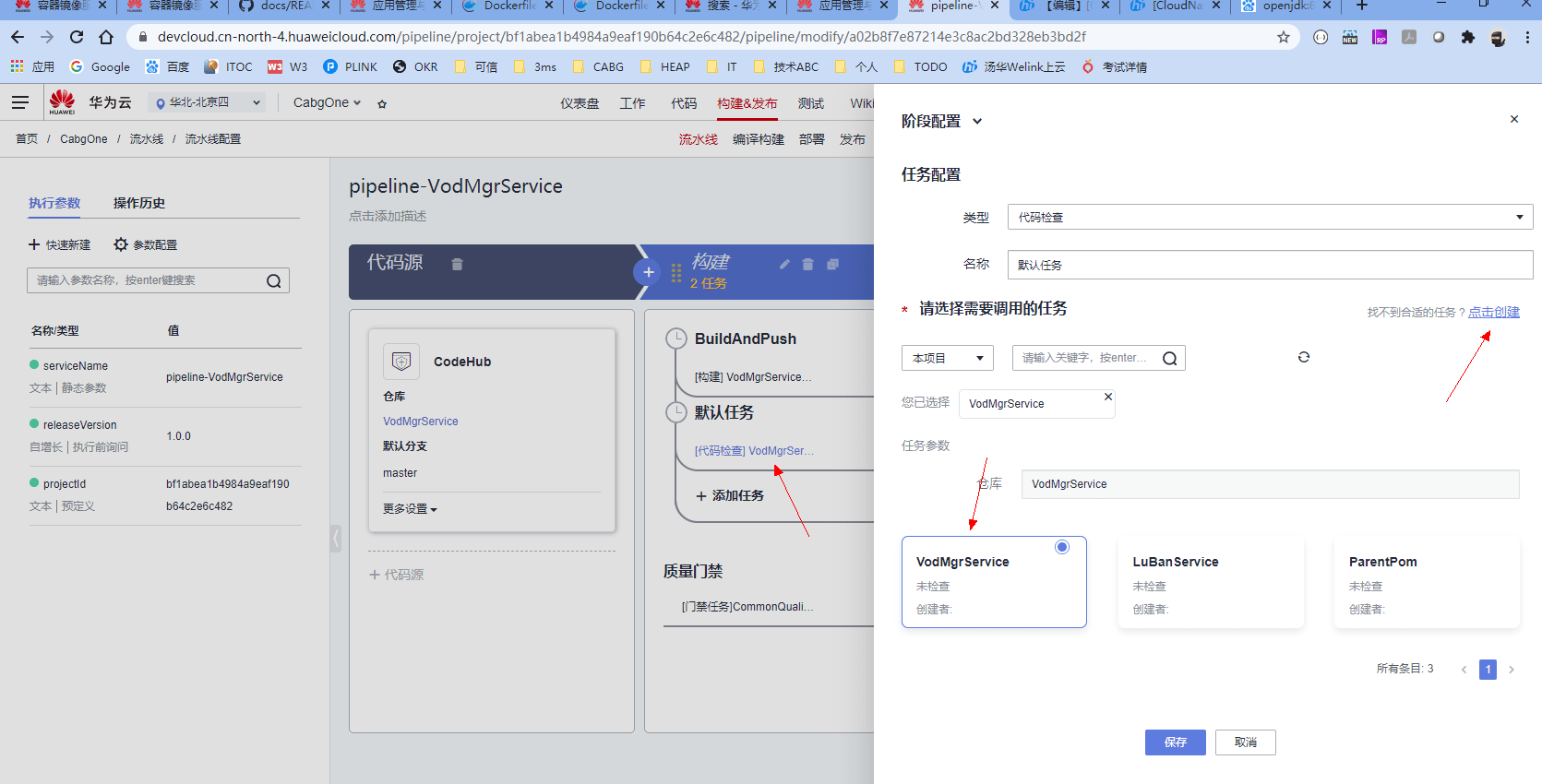Open 构建&发布 menu item
The height and width of the screenshot is (784, 1542).
(747, 103)
